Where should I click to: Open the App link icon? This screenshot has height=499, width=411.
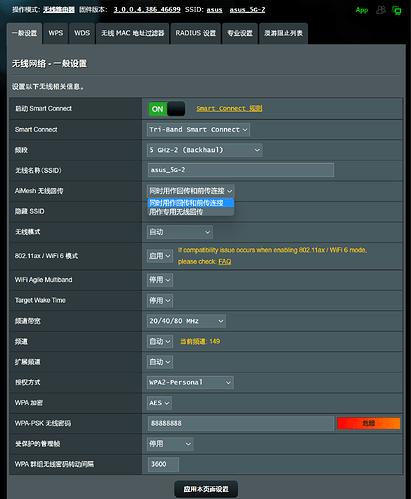click(x=362, y=10)
